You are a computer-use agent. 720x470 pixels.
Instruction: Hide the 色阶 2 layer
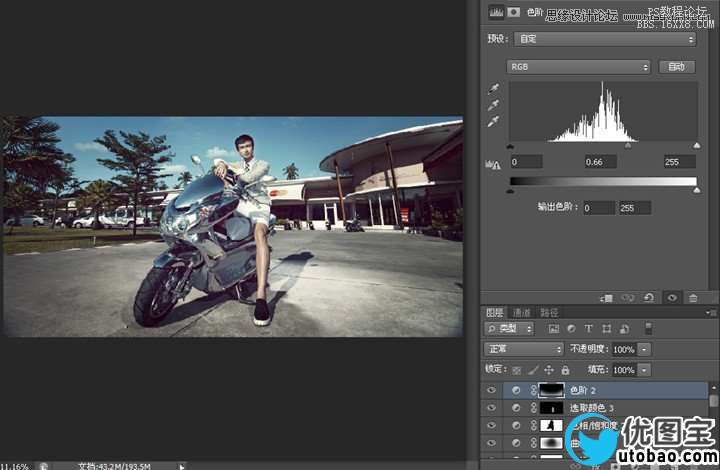click(x=490, y=390)
